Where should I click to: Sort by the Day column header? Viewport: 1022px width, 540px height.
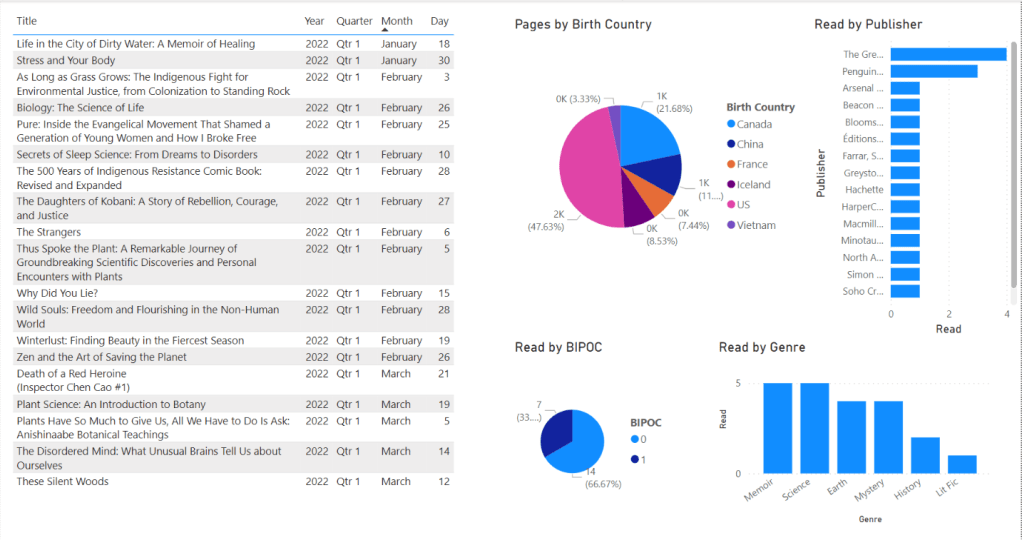click(439, 21)
